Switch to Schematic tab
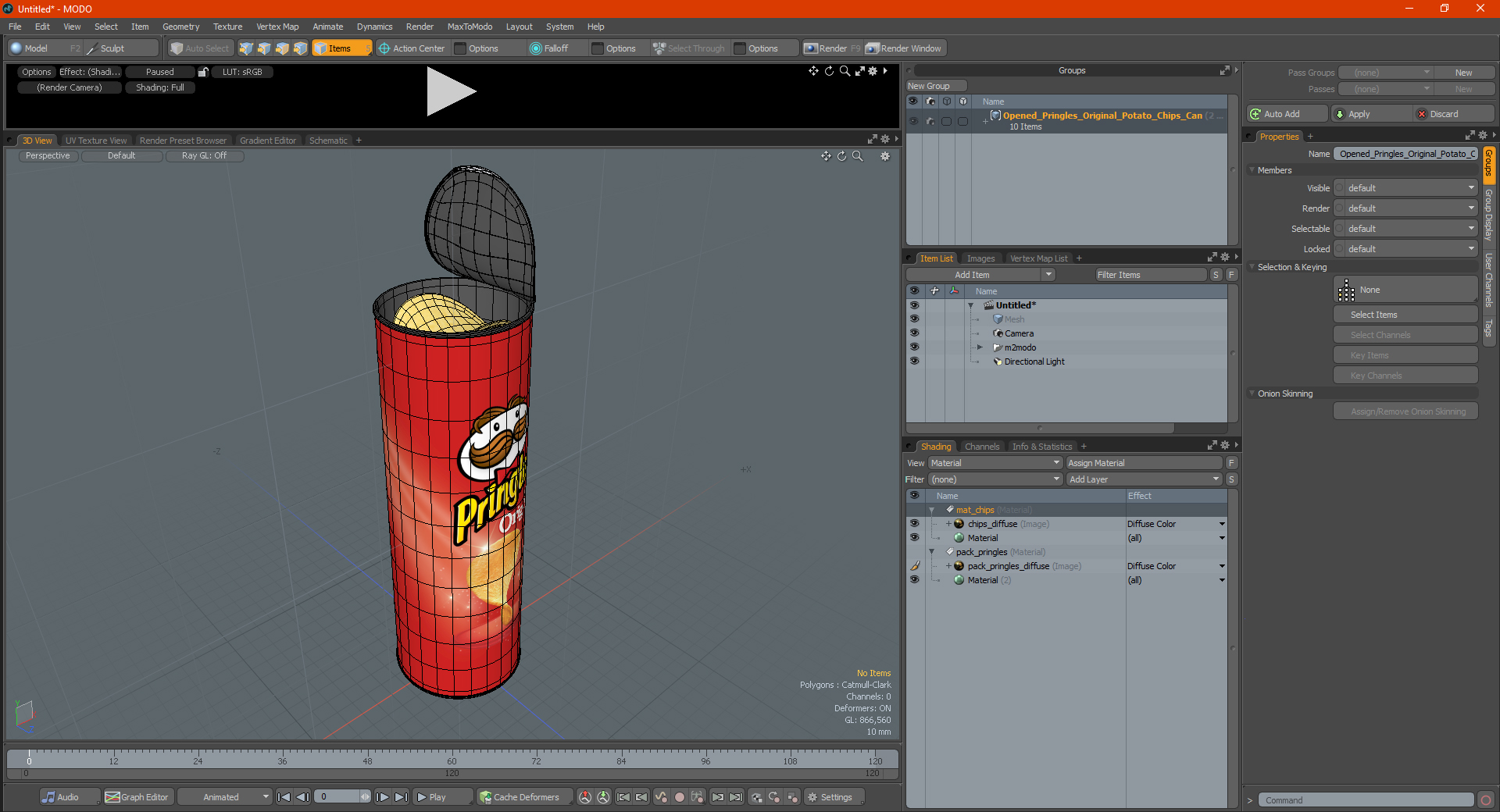This screenshot has width=1500, height=812. [x=328, y=141]
